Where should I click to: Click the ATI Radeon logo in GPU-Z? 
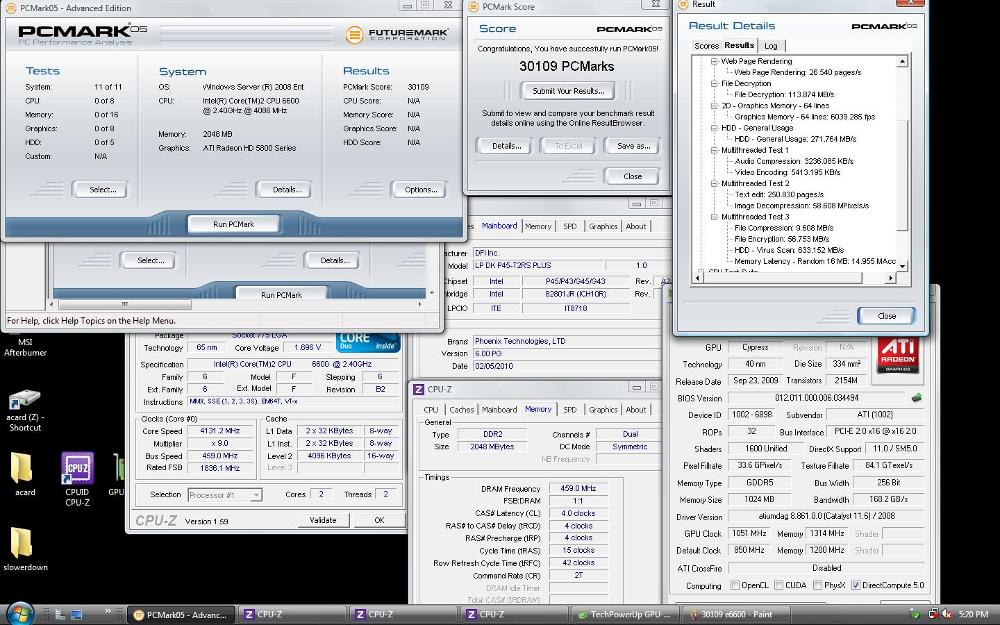pyautogui.click(x=897, y=356)
